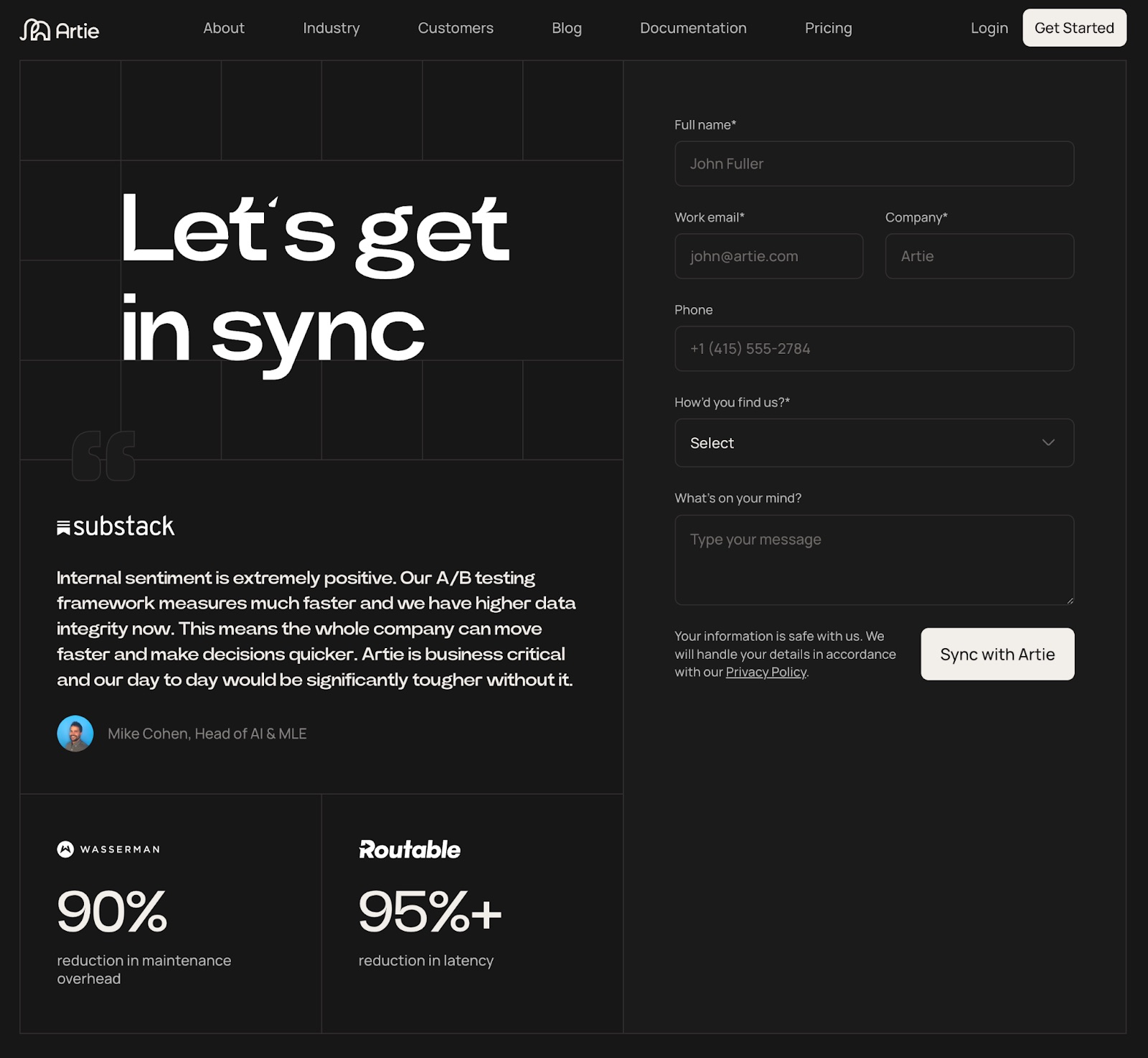Click the 'Work email*' label
The width and height of the screenshot is (1148, 1058).
tap(710, 217)
